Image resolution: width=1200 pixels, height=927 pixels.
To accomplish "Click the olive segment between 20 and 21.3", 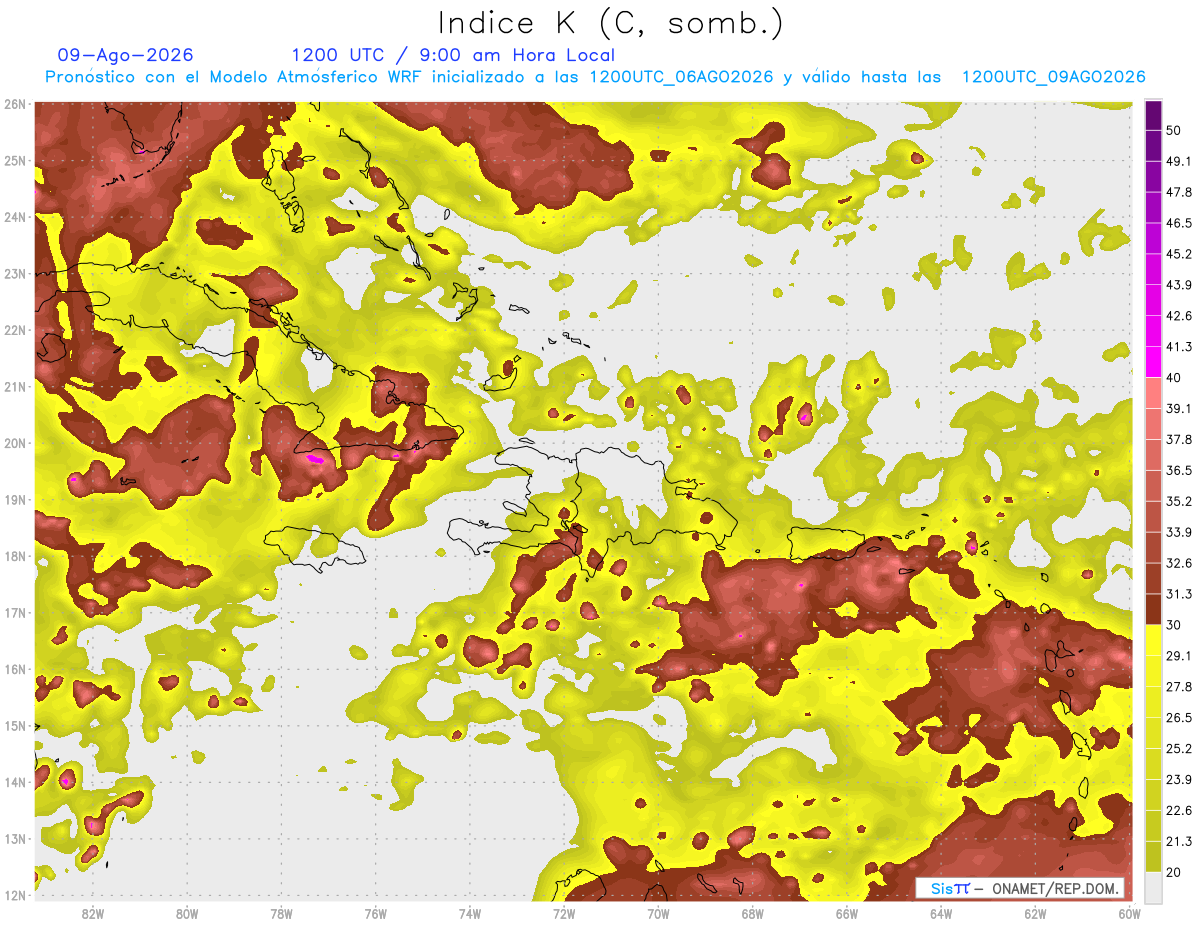I will [1153, 856].
